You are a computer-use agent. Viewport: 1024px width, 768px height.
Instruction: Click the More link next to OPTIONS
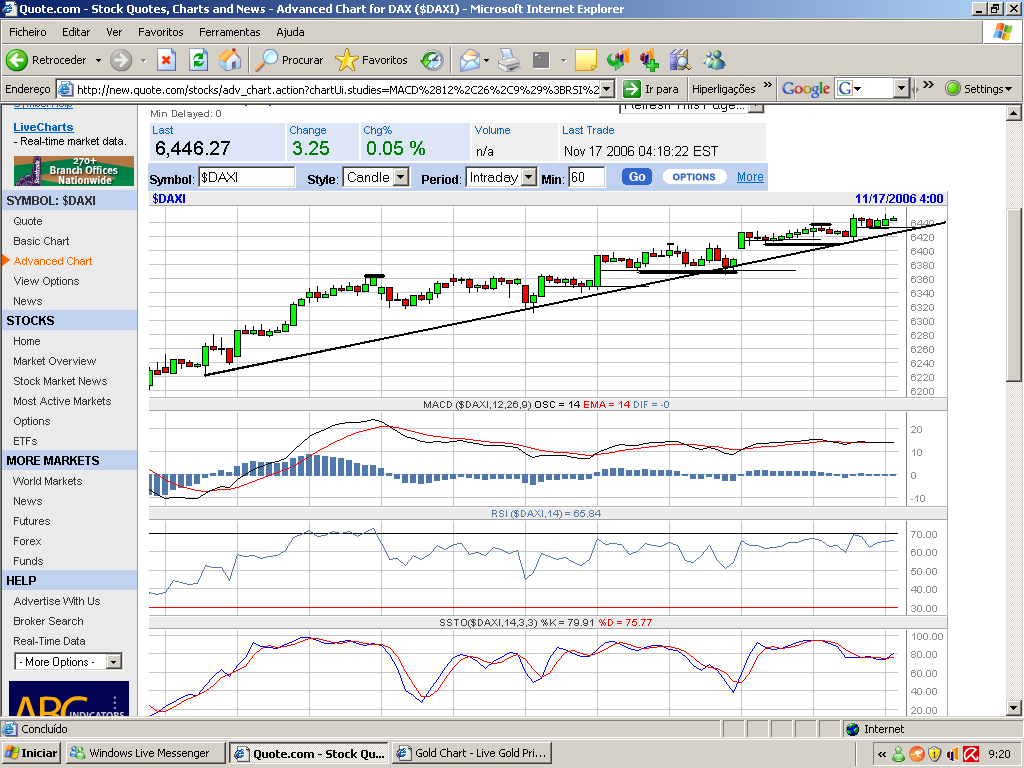click(749, 177)
